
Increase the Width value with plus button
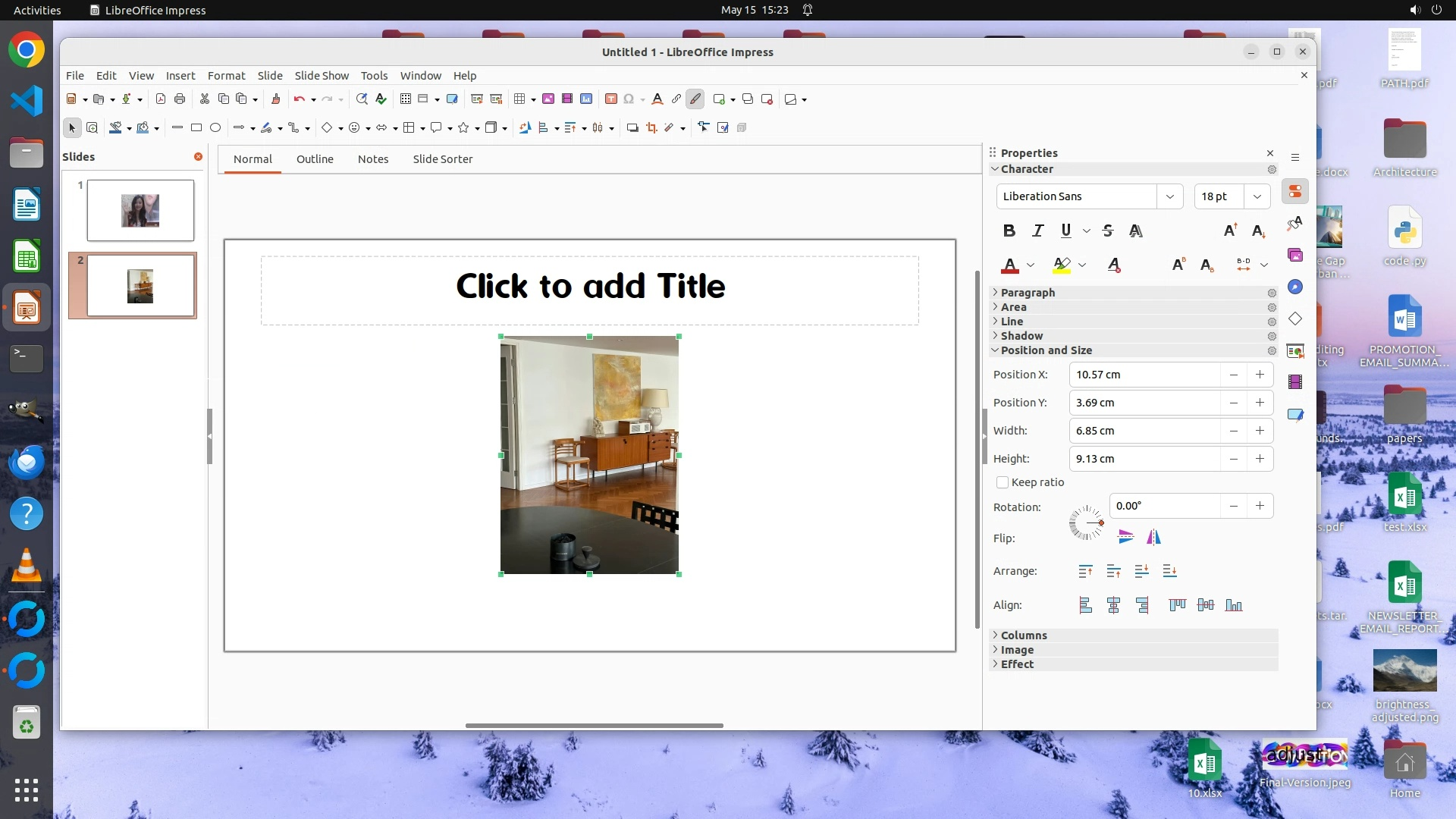click(x=1260, y=431)
